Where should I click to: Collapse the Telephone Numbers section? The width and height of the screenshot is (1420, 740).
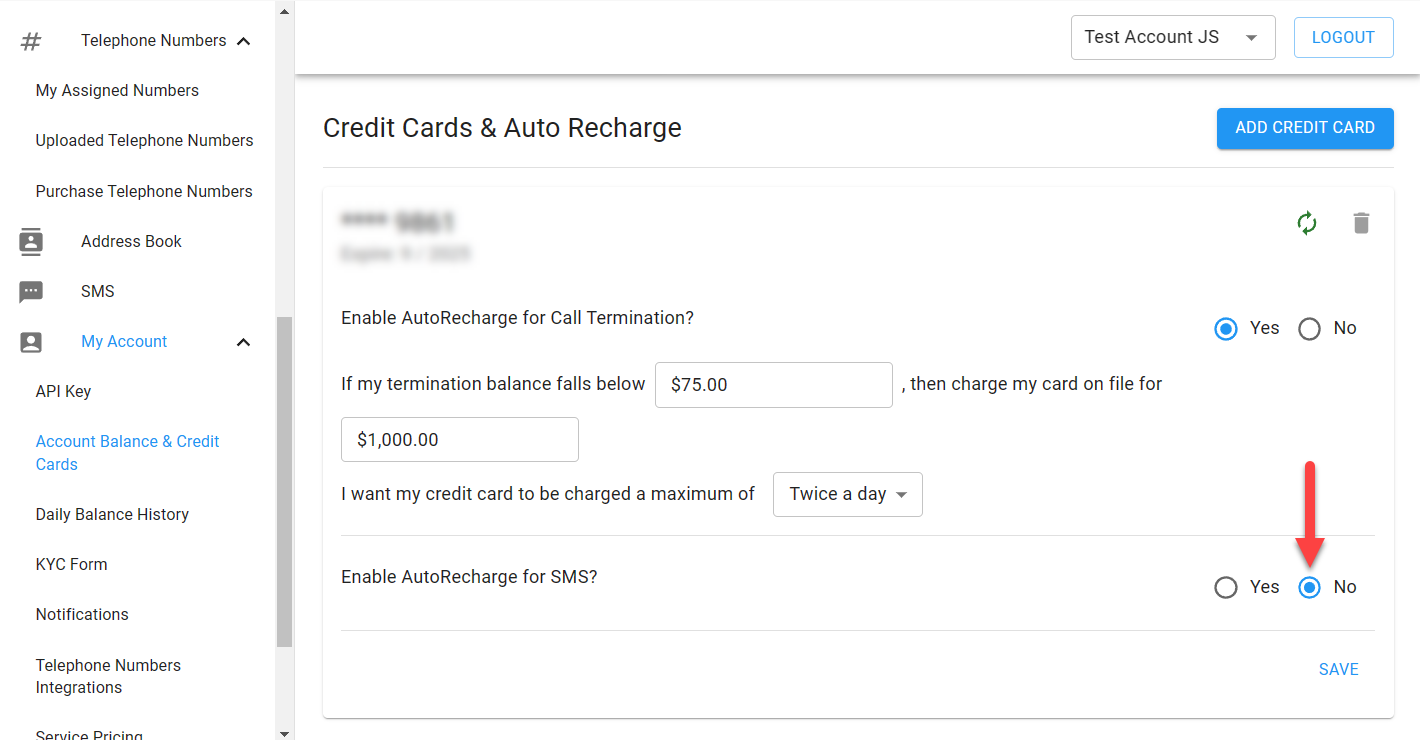tap(243, 41)
